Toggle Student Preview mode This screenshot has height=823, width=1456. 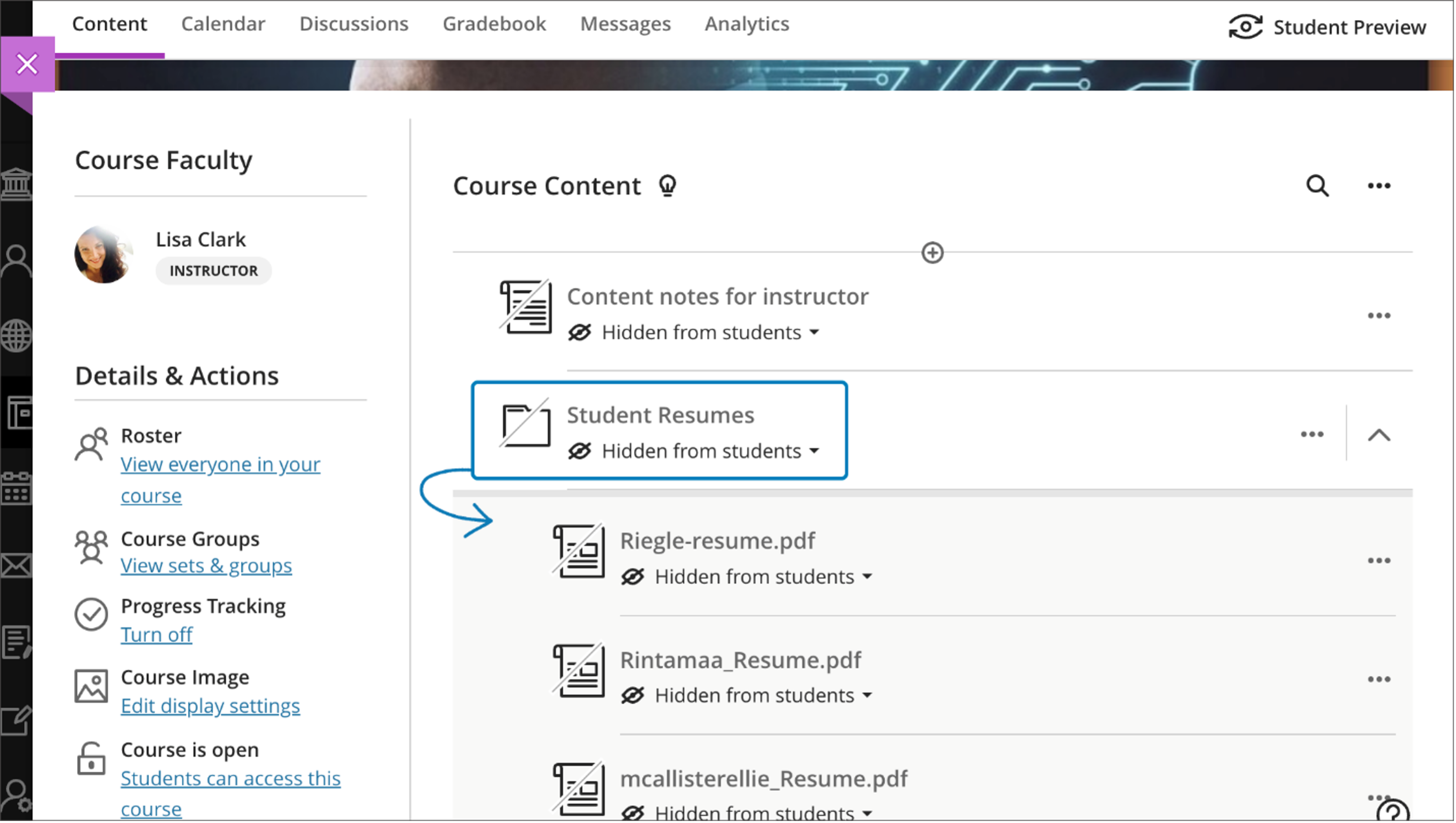coord(1327,27)
